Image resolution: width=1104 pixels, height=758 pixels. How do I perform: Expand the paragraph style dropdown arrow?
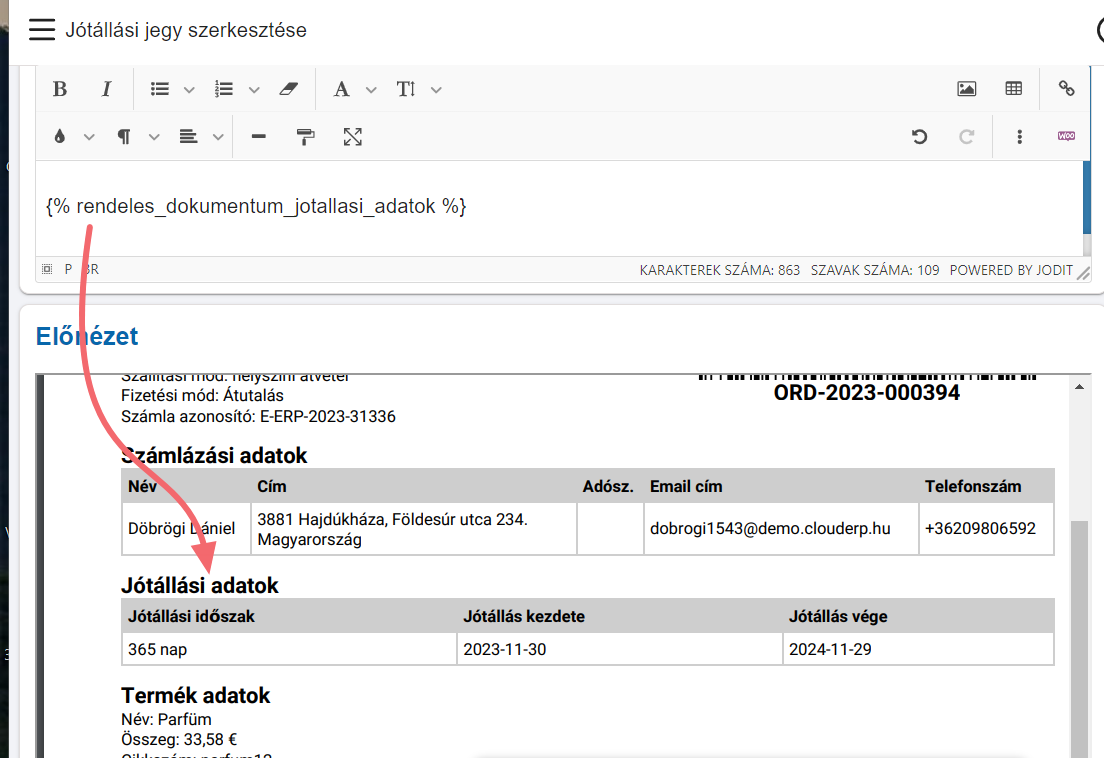(154, 137)
